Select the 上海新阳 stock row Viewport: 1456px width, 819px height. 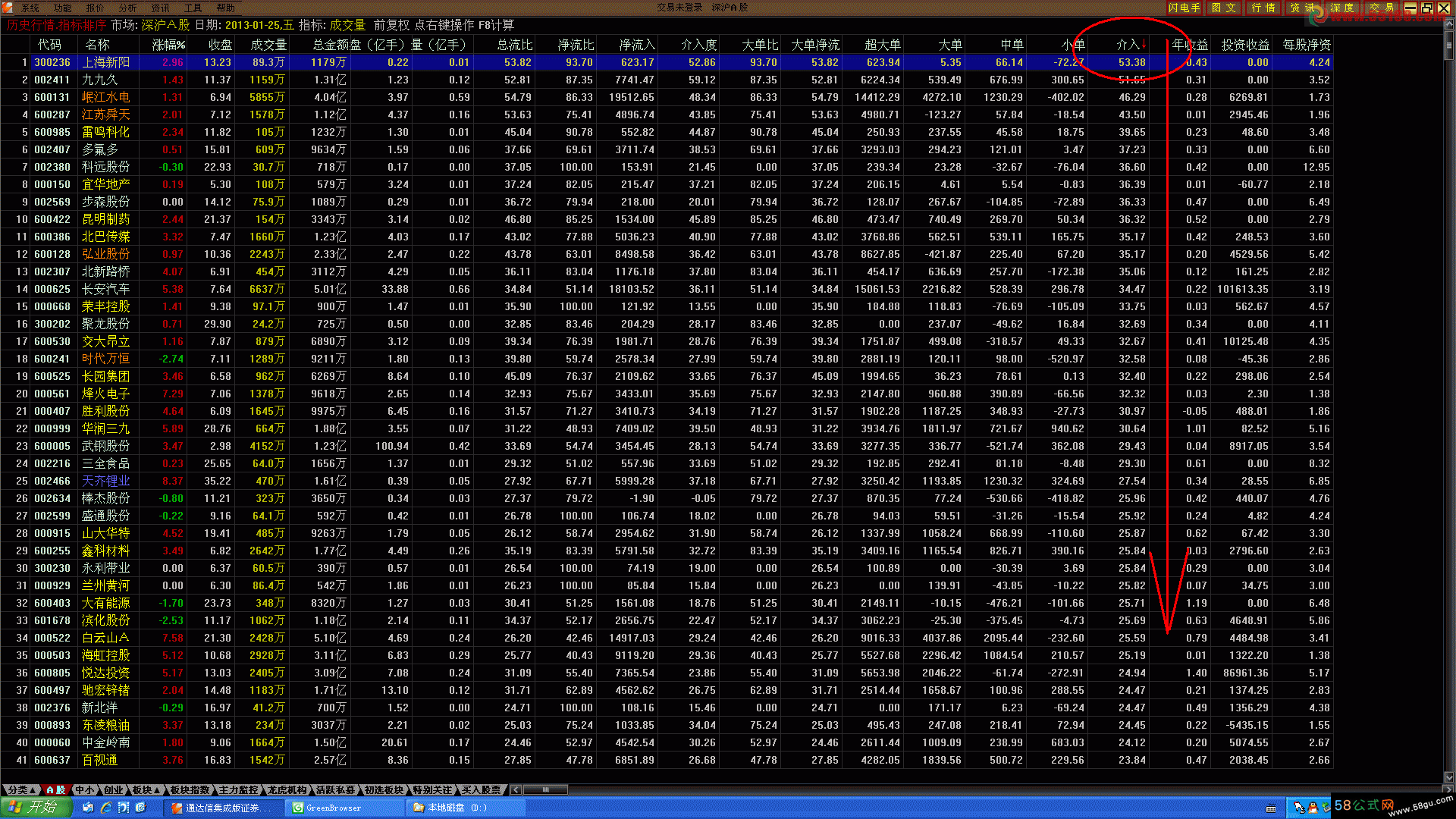click(106, 62)
